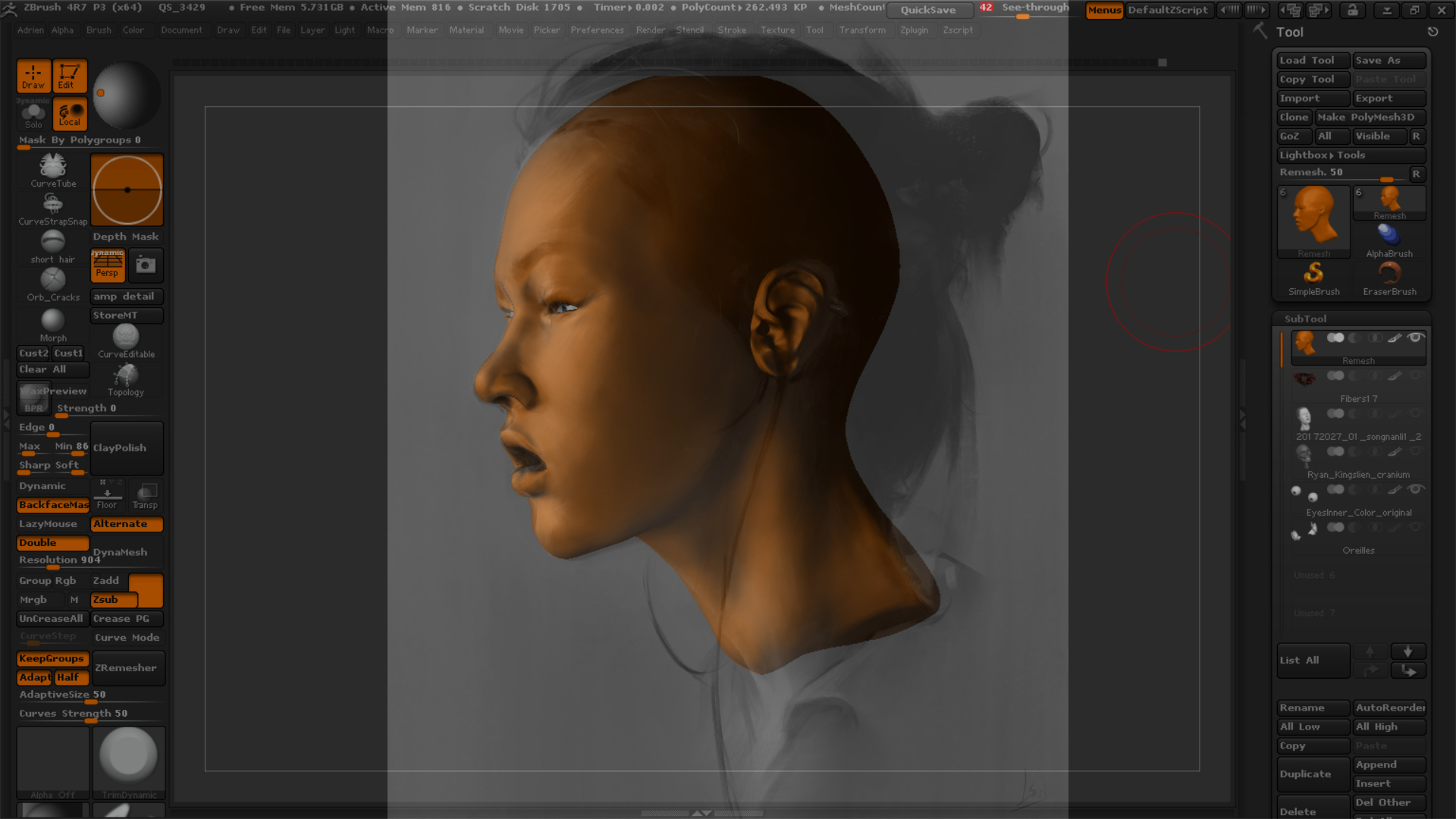1456x819 pixels.
Task: Select the CurveStrapSnap brush
Action: [53, 209]
